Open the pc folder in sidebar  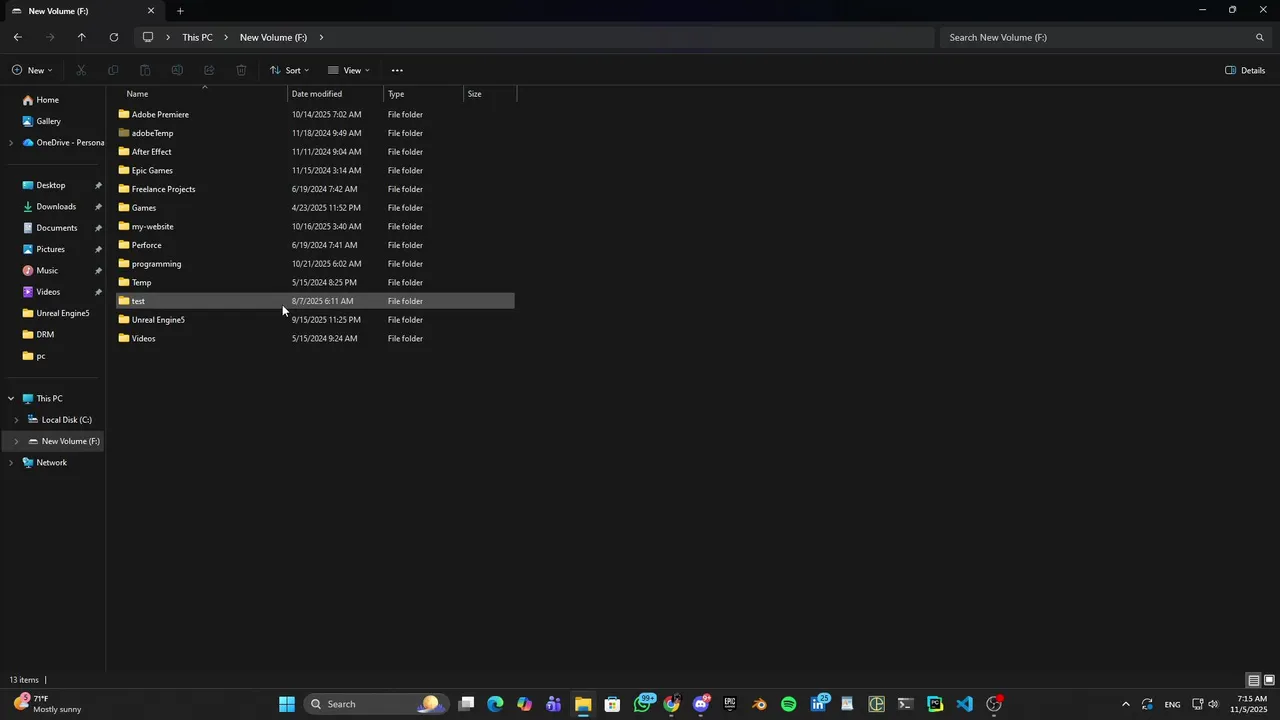pyautogui.click(x=40, y=356)
